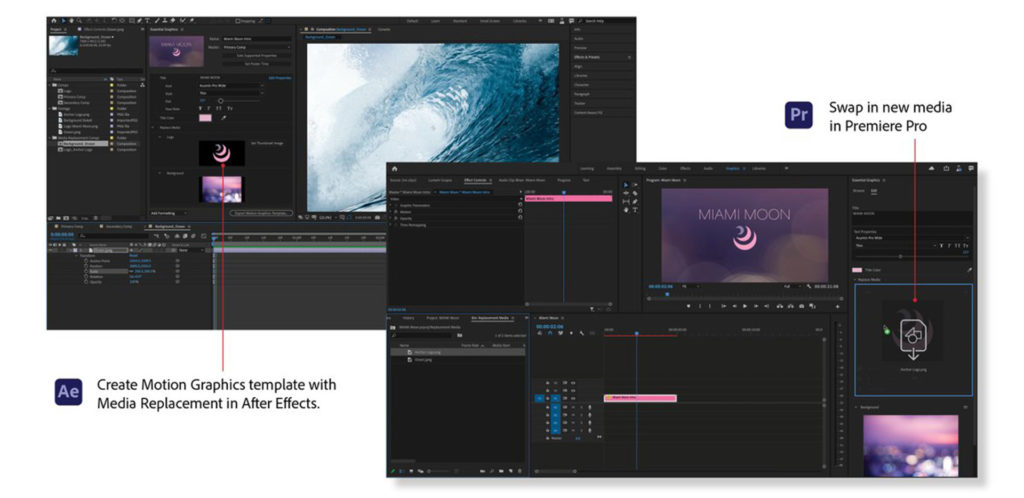Click the Home icon in Premiere Pro
Viewport: 1024px width, 498px height.
(394, 168)
